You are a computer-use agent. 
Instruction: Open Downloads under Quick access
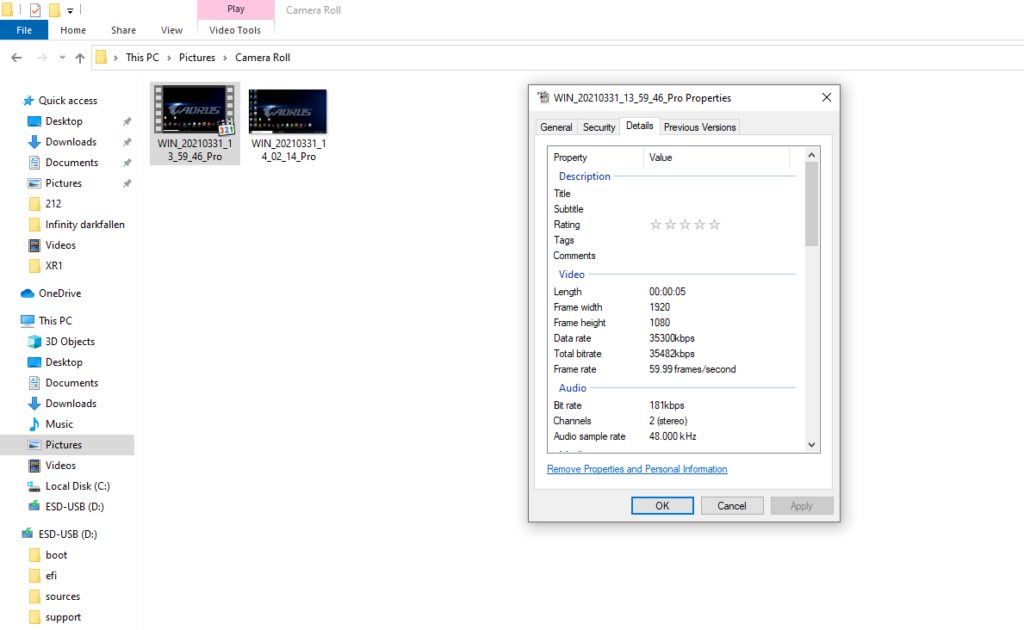tap(70, 142)
